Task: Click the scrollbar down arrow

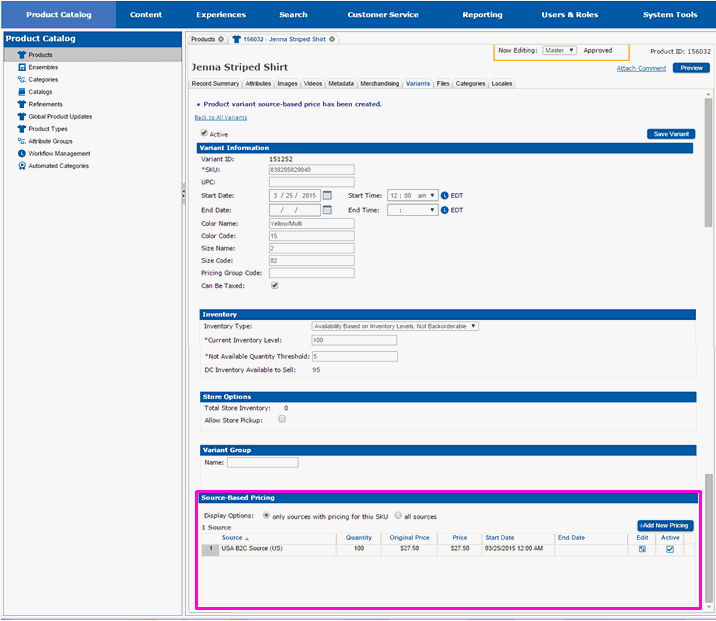Action: (x=708, y=607)
